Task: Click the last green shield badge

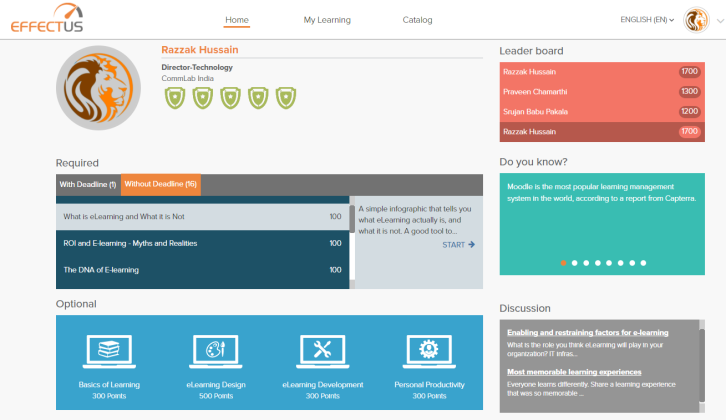Action: pyautogui.click(x=285, y=97)
